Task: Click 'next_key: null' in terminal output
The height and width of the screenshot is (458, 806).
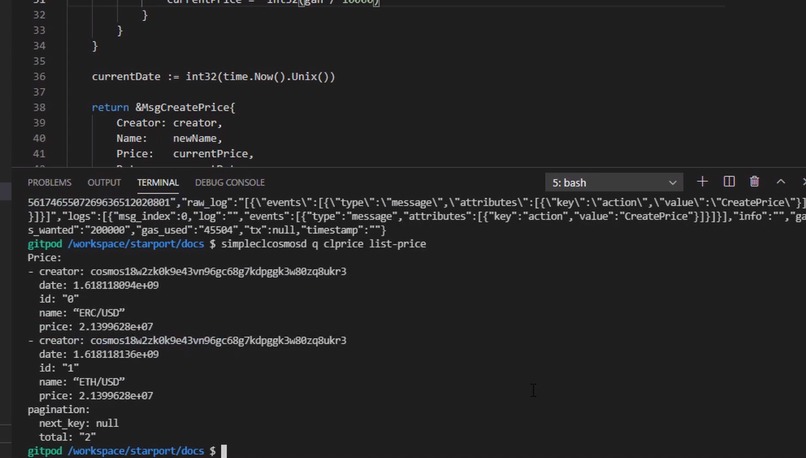Action: pyautogui.click(x=79, y=424)
